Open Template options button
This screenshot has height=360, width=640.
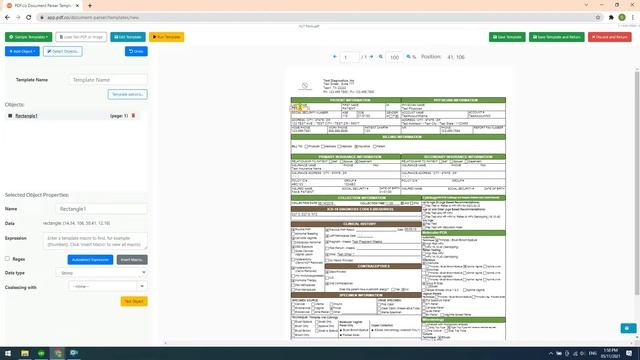pyautogui.click(x=128, y=94)
